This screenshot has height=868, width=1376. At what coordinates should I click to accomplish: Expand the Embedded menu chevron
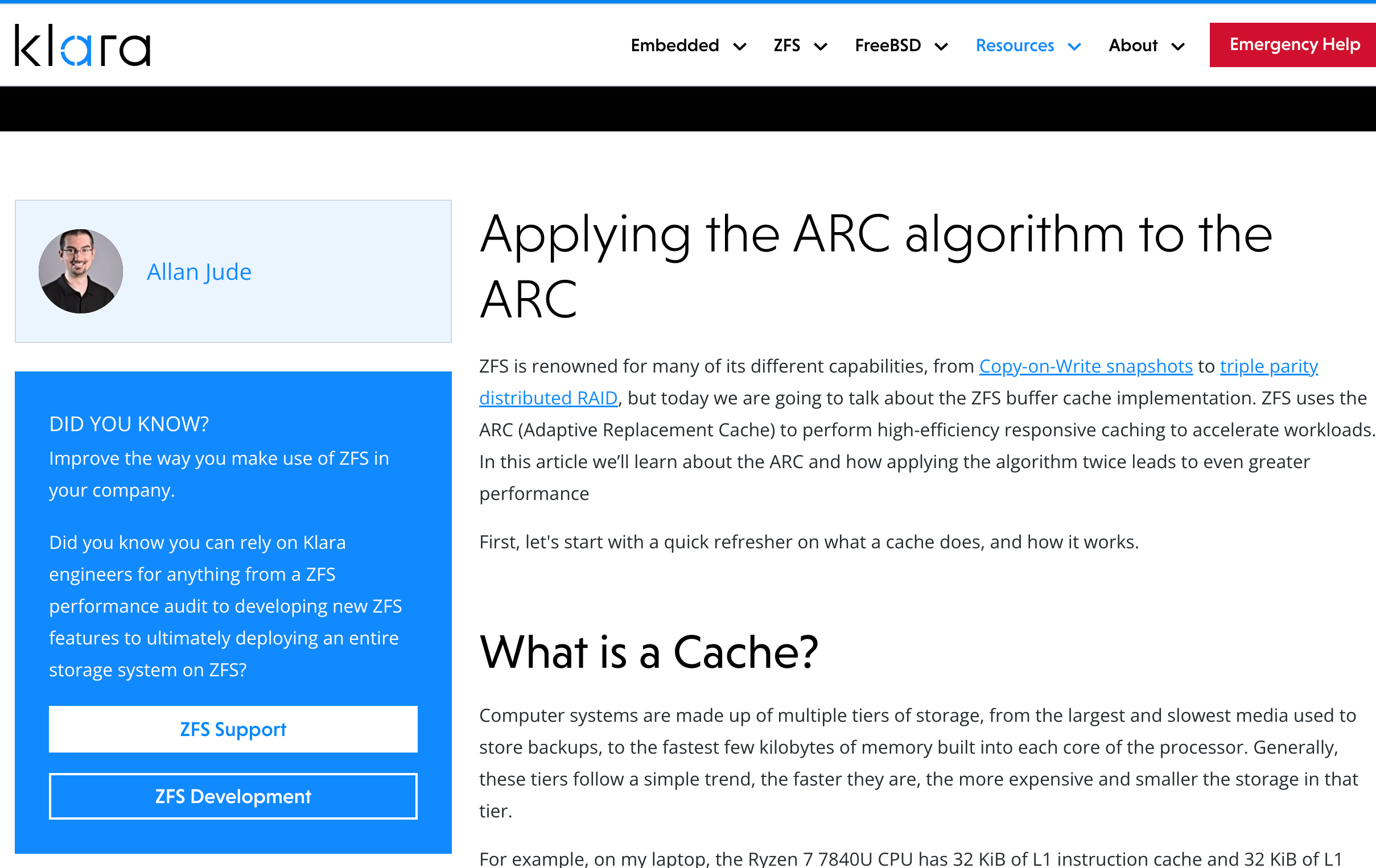[x=740, y=47]
